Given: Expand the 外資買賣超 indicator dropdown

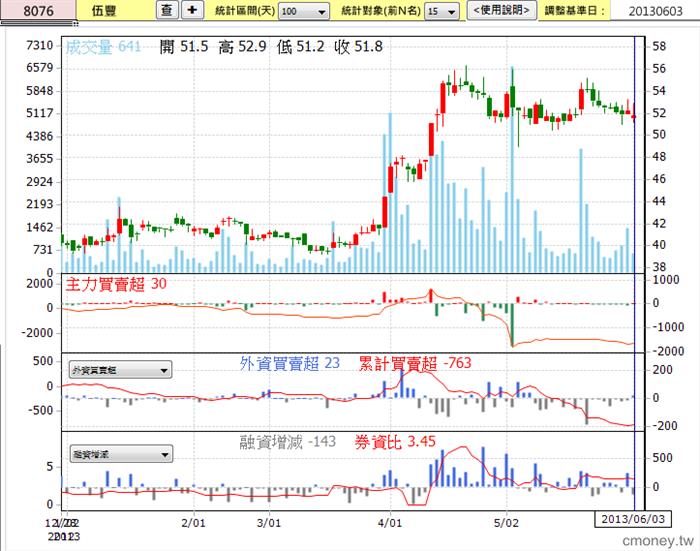Looking at the screenshot, I should 121,370.
